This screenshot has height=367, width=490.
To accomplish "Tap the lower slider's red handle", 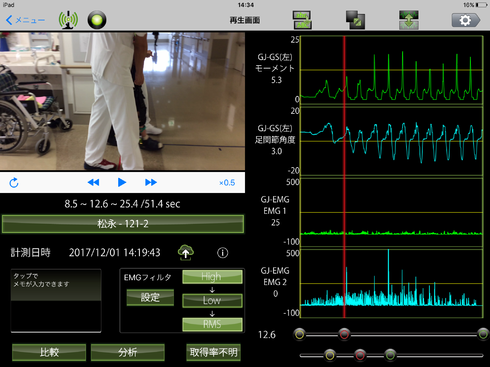I will click(x=360, y=355).
